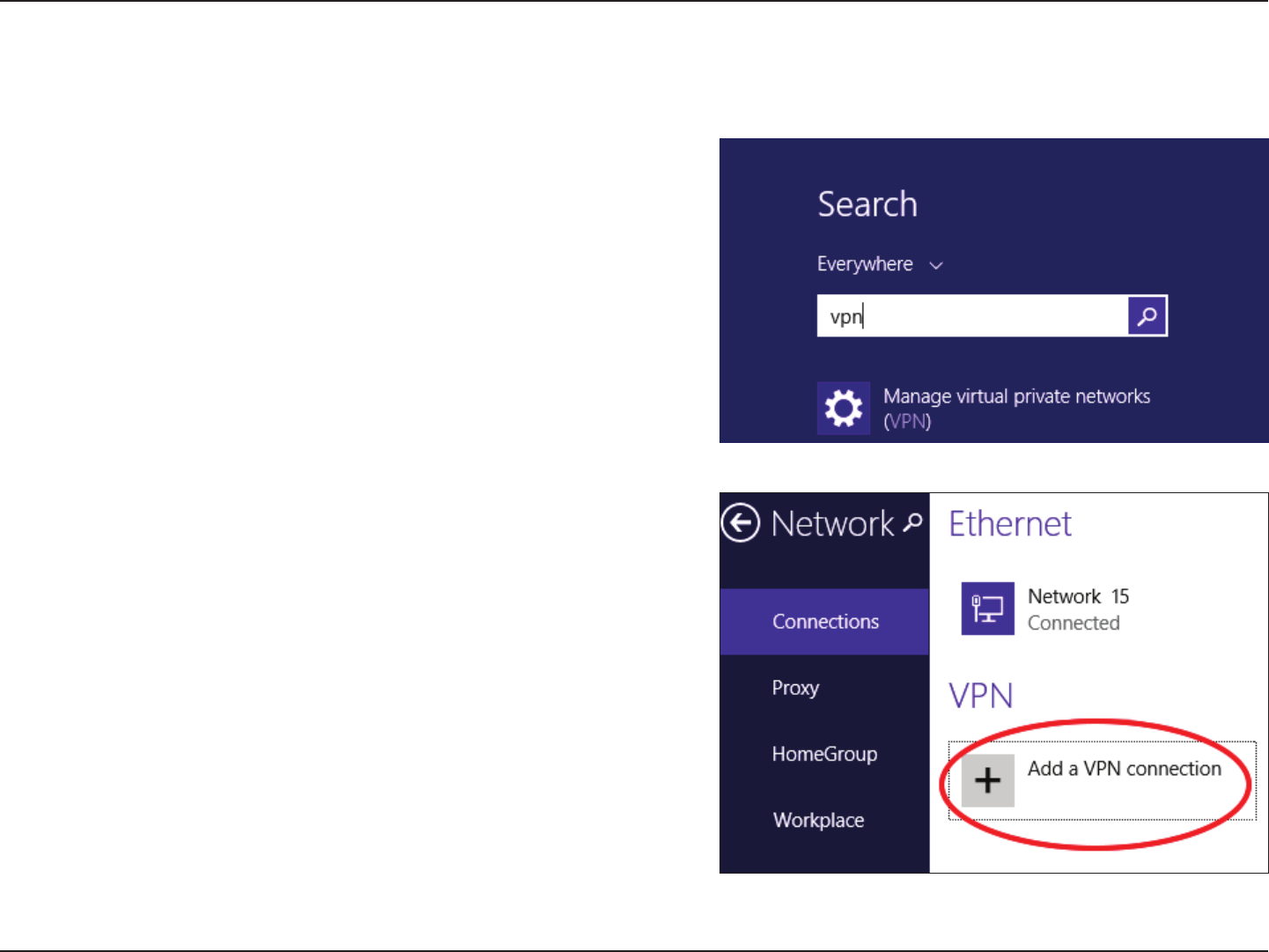Select the Ethernet network computer icon
This screenshot has width=1269, height=952.
tap(987, 609)
